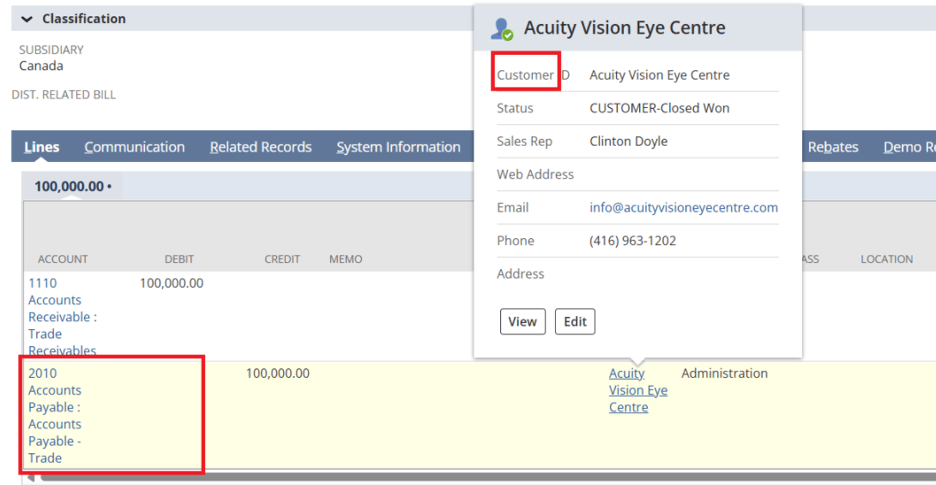Click CUSTOMER-Closed Won status value
Viewport: 936px width, 485px height.
660,109
